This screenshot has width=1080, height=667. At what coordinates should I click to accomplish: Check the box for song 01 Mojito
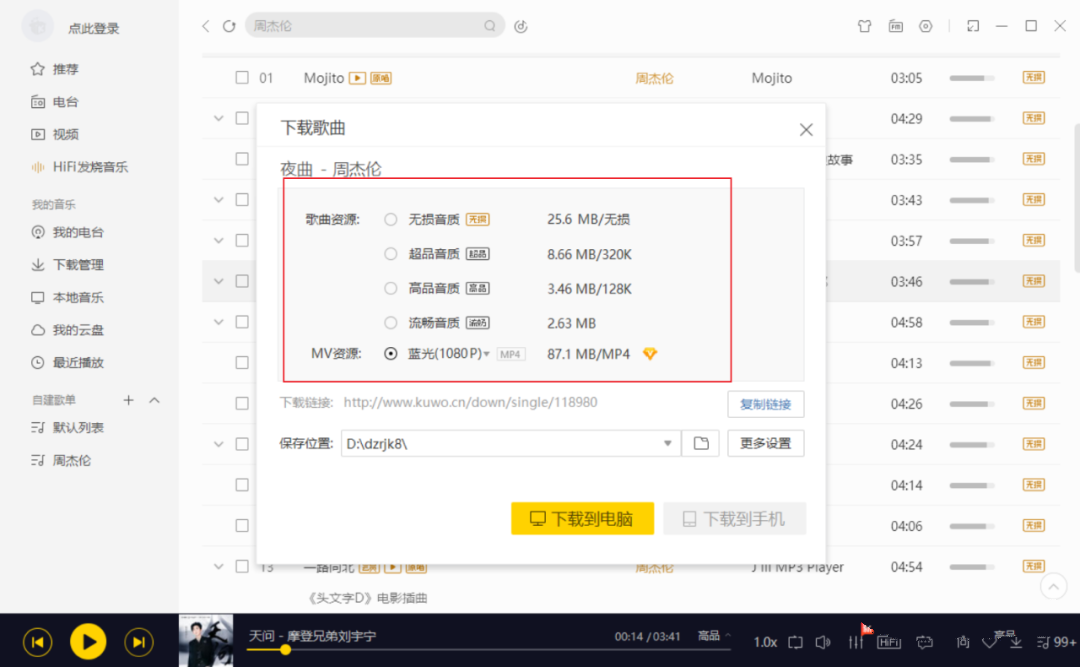point(242,77)
